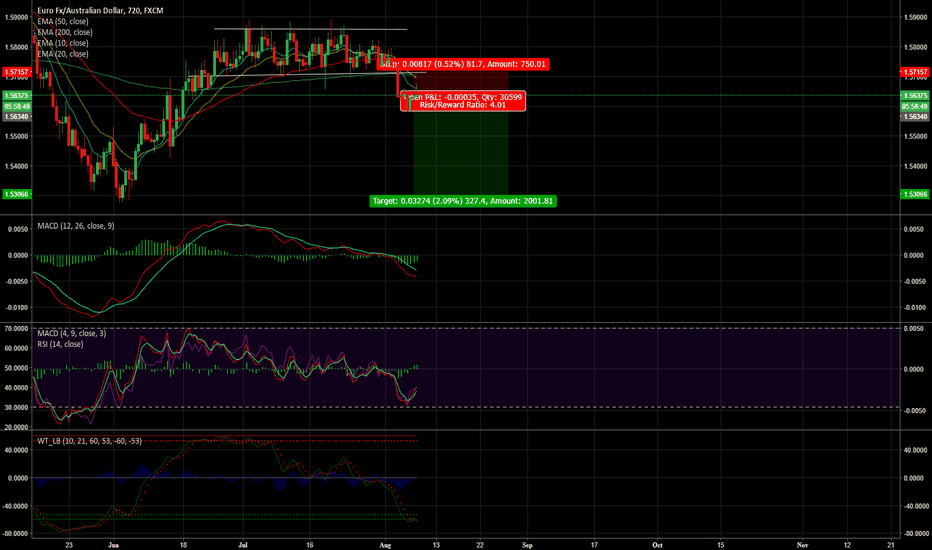This screenshot has height=550, width=932.
Task: Click the Open P&L Risk/Reward Ratio label
Action: (x=463, y=101)
